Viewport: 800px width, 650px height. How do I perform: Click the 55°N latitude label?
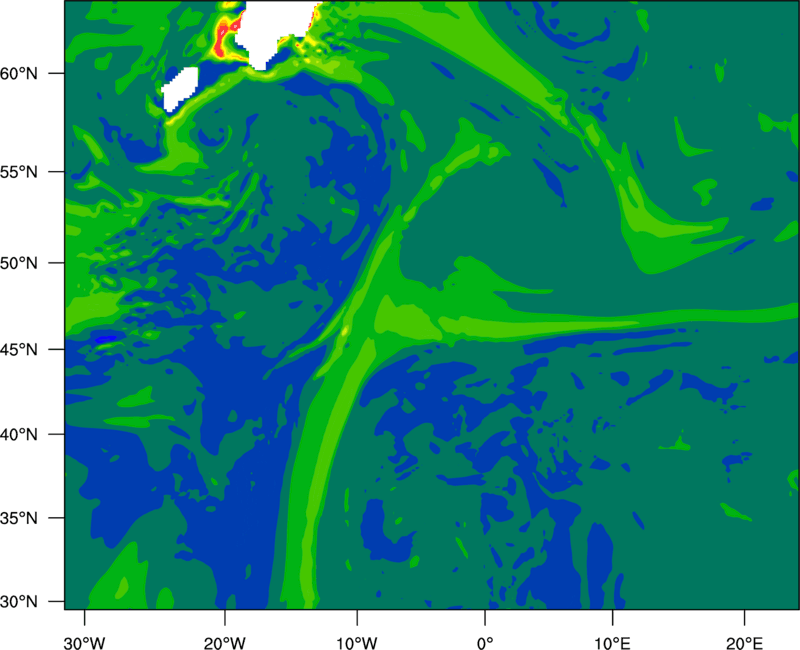point(19,172)
